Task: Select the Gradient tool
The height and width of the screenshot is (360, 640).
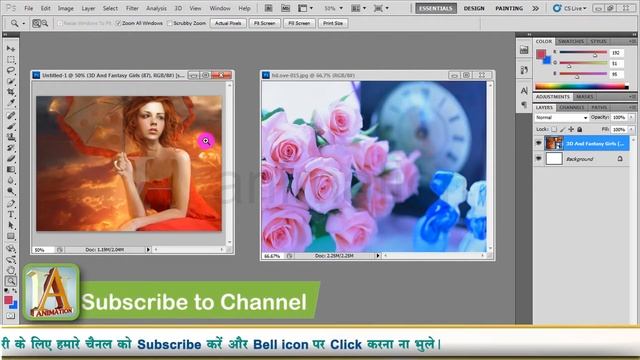Action: point(11,169)
